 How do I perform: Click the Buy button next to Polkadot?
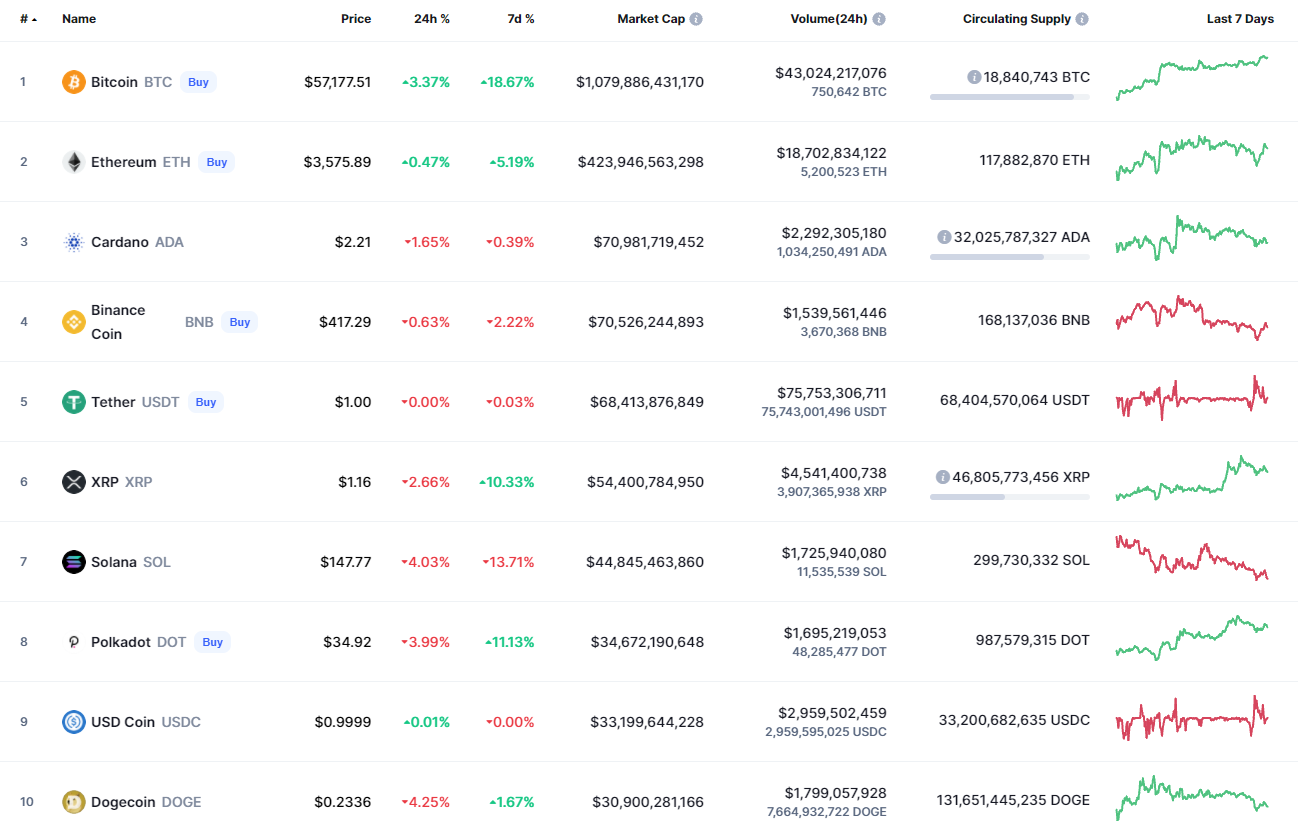tap(213, 642)
